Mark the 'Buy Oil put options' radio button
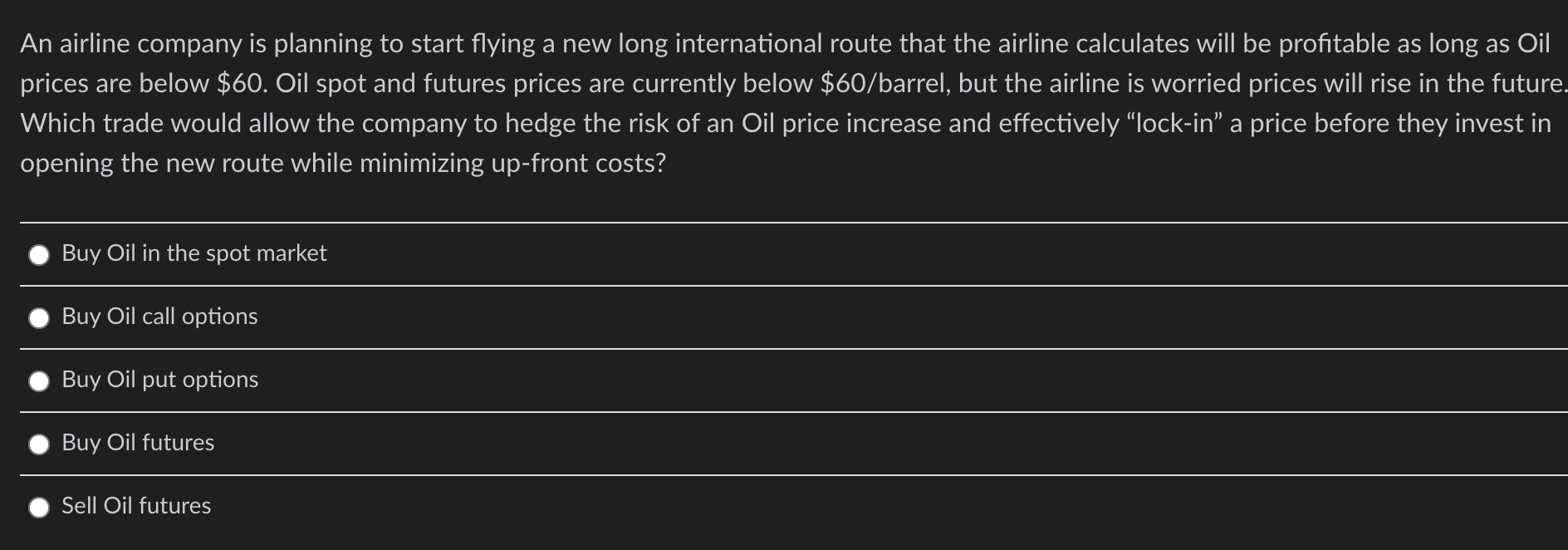Image resolution: width=1568 pixels, height=550 pixels. pos(39,381)
